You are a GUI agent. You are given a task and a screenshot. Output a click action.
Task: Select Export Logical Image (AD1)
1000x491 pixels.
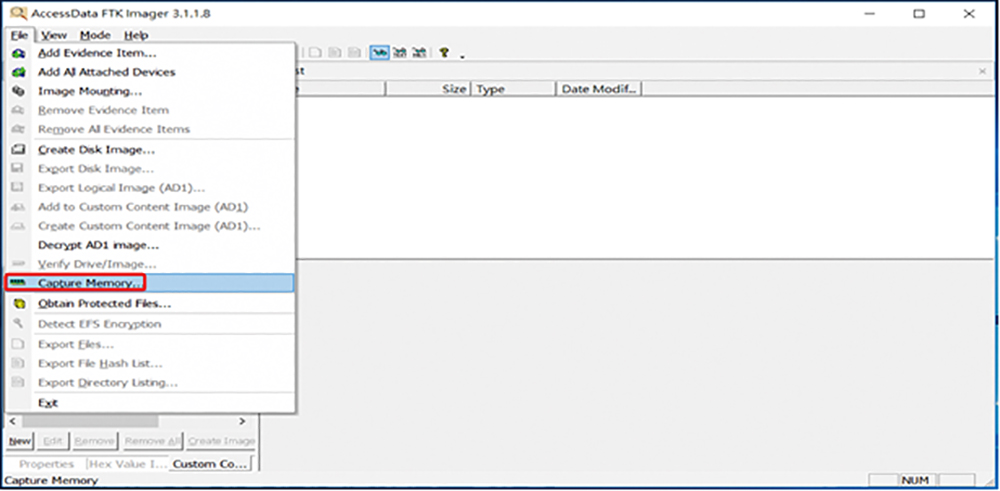(x=150, y=188)
